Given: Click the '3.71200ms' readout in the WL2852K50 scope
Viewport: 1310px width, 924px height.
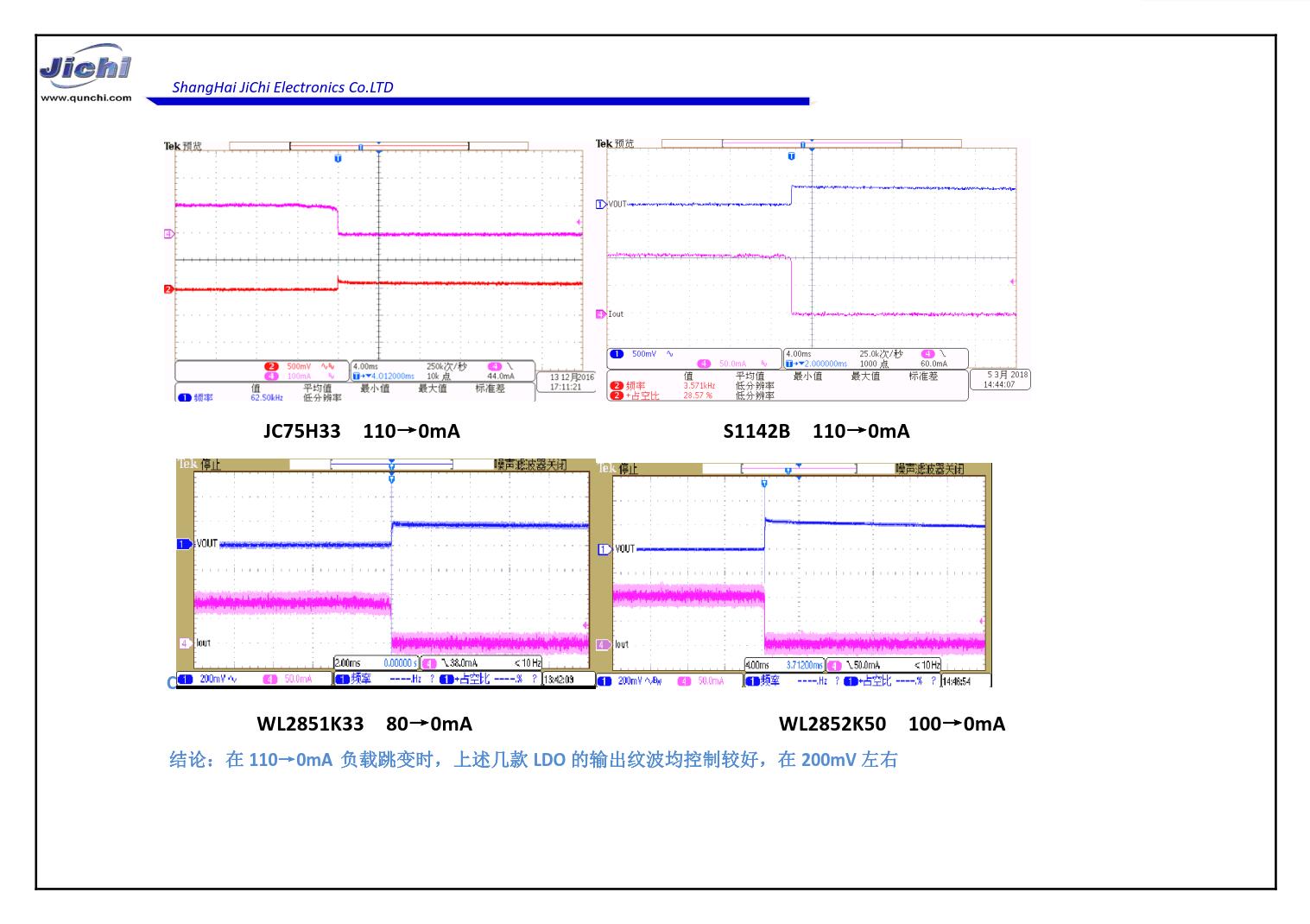Looking at the screenshot, I should tap(805, 665).
